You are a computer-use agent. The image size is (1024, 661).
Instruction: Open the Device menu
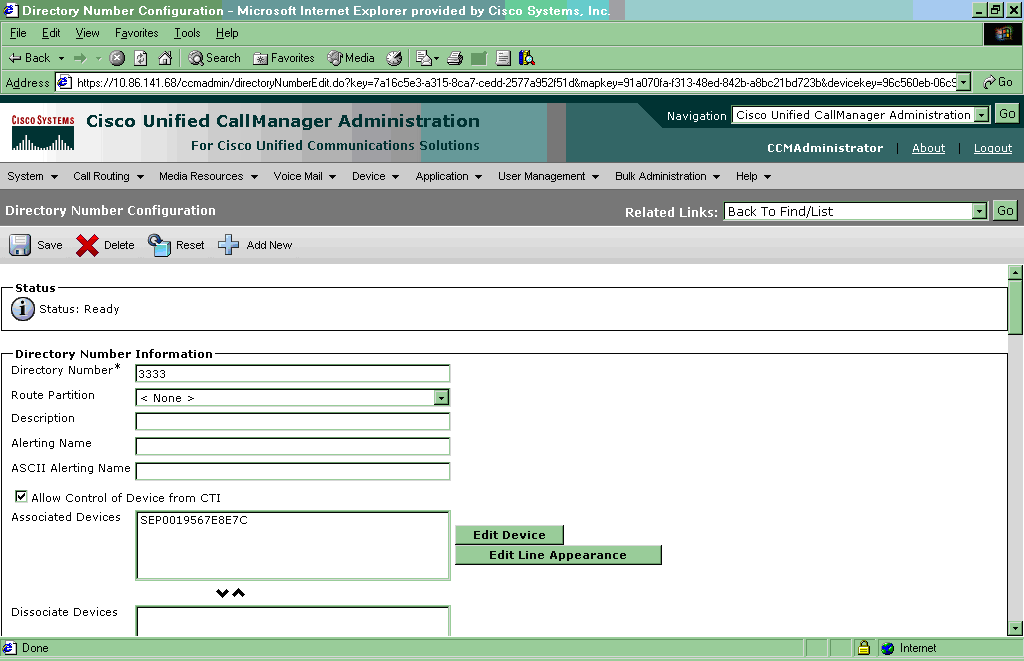pyautogui.click(x=376, y=176)
